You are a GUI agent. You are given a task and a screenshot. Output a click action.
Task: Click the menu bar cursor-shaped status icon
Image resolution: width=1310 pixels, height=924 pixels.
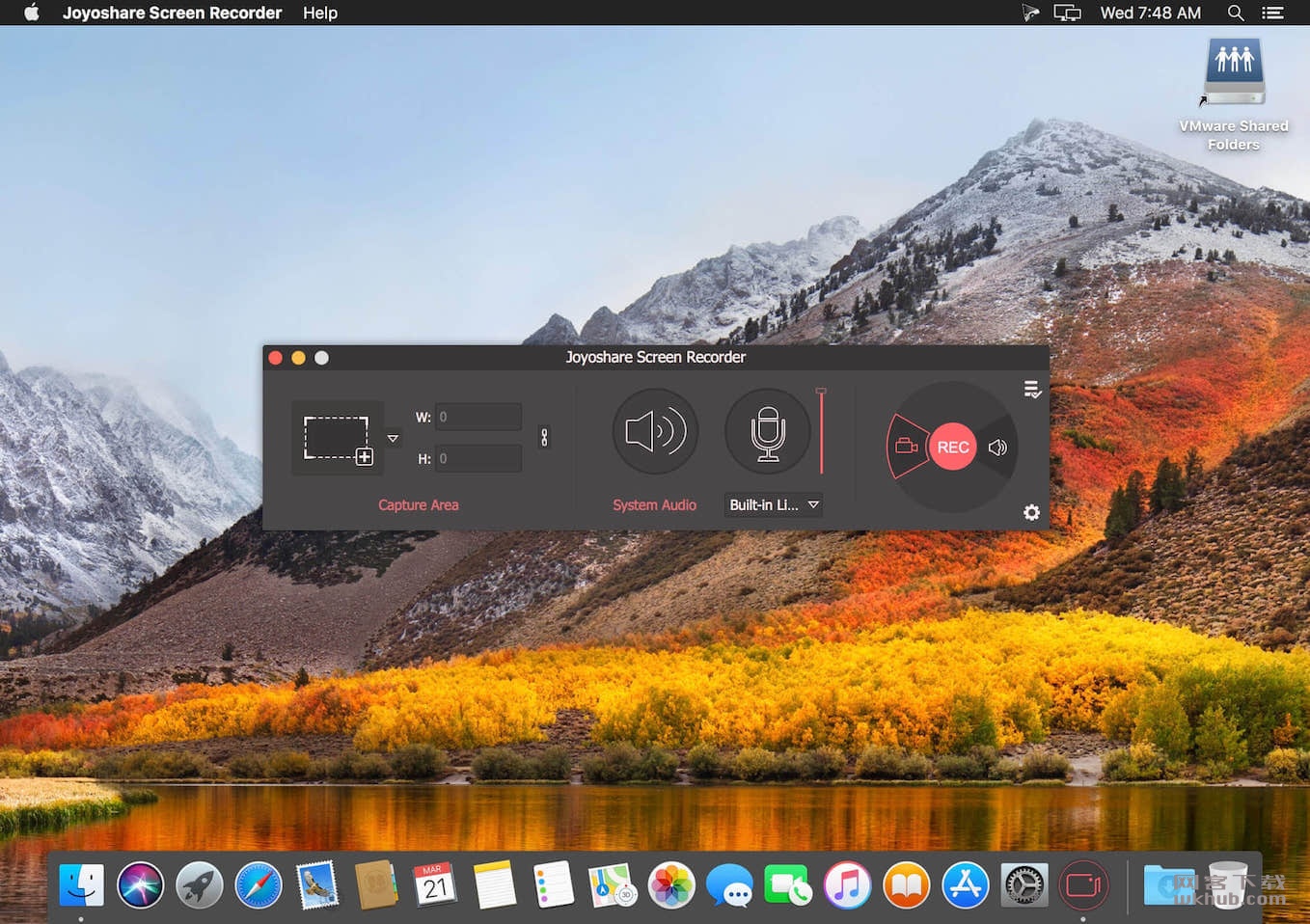1030,13
